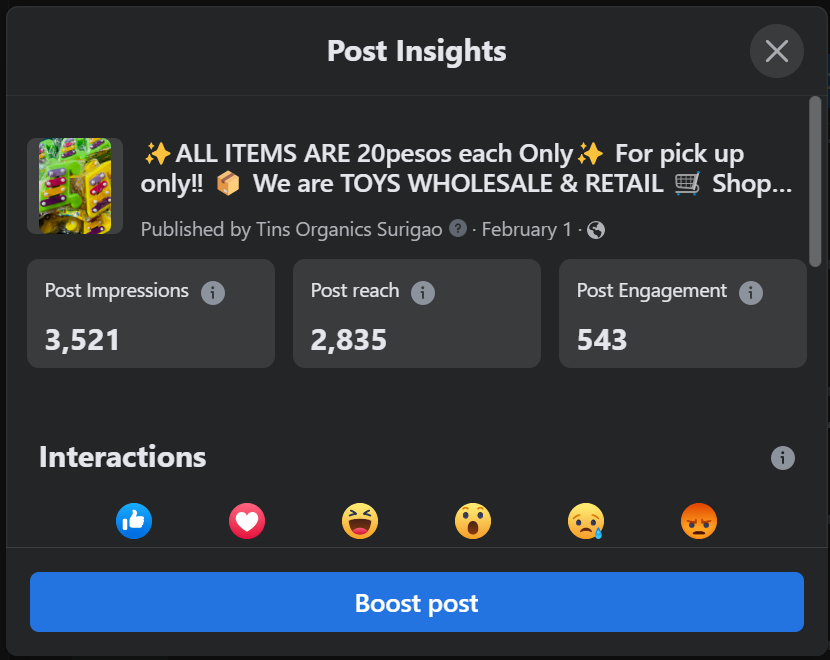
Task: Select the Haha laughing reaction icon
Action: (x=359, y=521)
